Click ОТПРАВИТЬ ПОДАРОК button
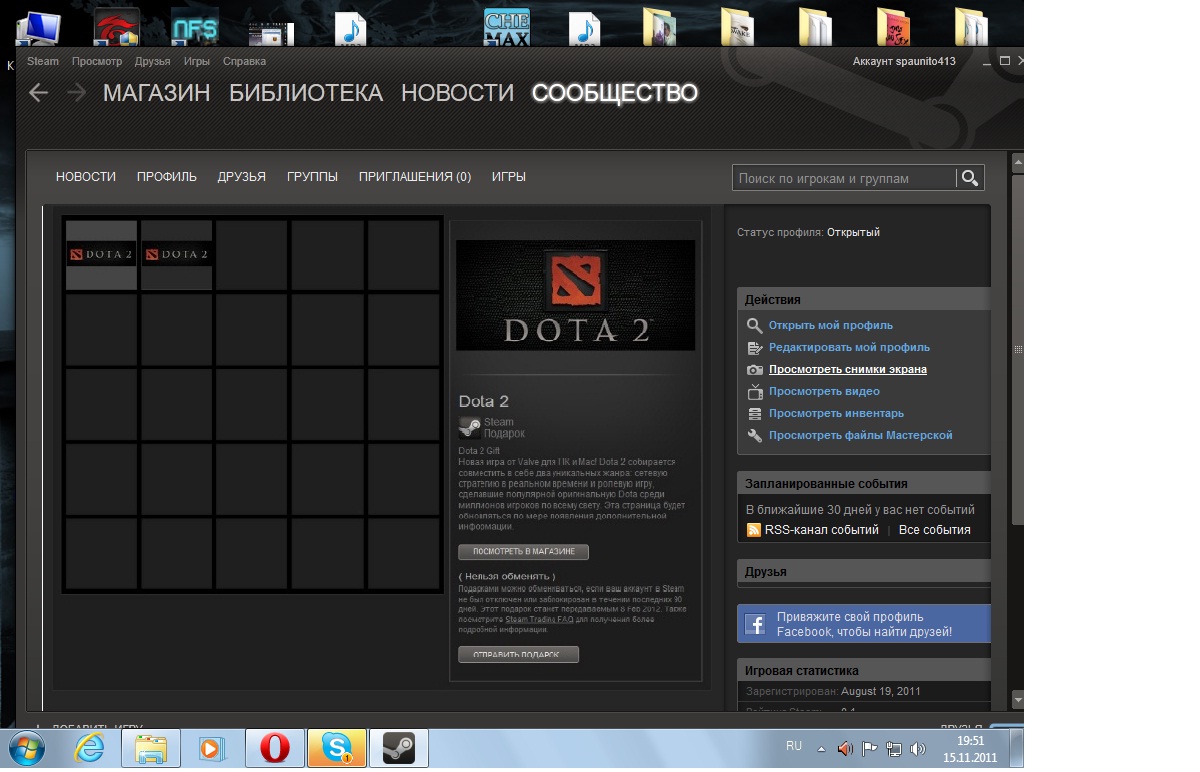 pos(519,655)
